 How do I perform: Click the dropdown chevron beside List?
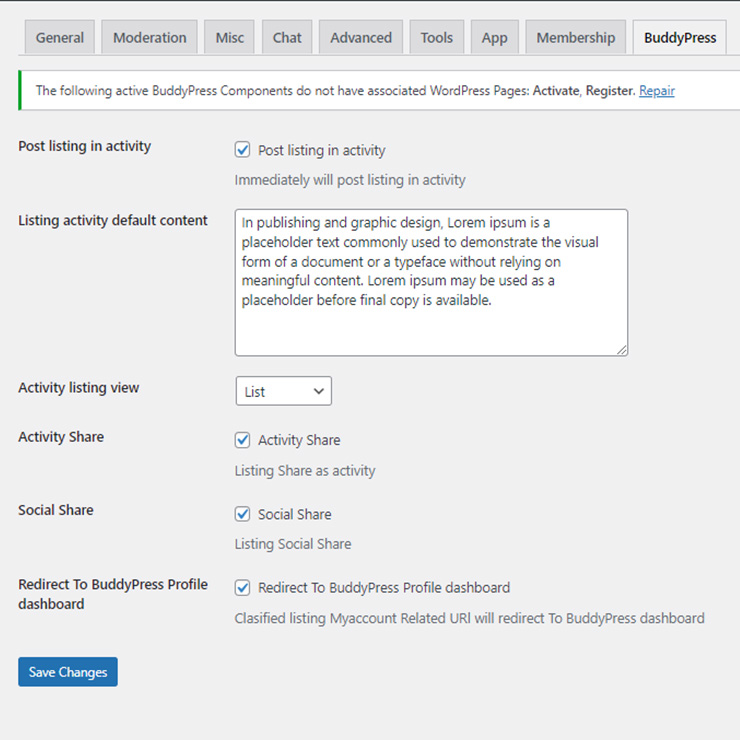tap(319, 391)
